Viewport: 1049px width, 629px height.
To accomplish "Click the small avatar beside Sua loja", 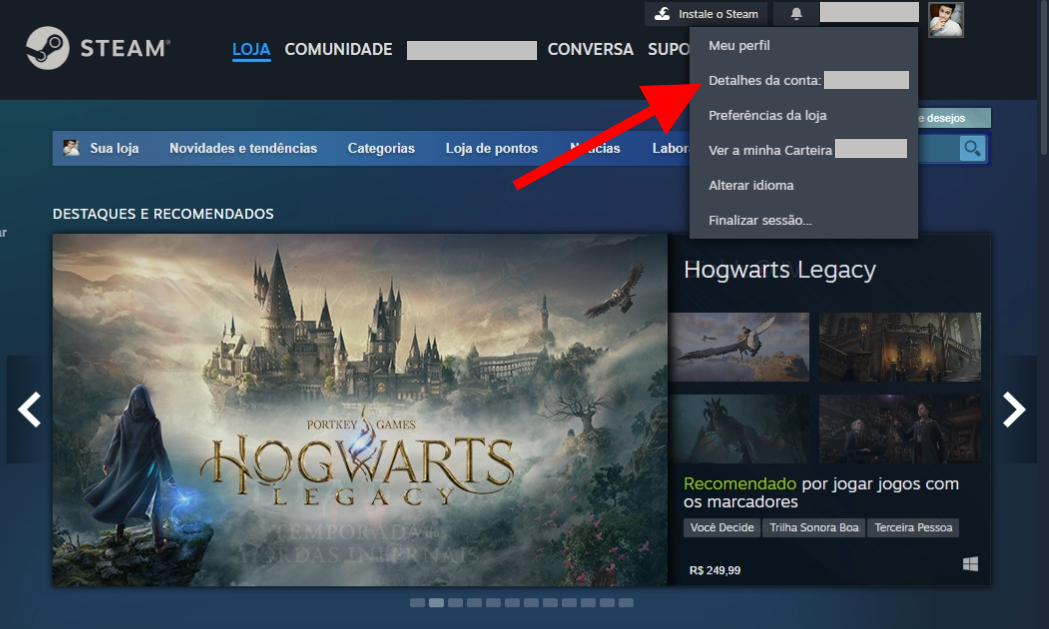I will click(x=71, y=148).
